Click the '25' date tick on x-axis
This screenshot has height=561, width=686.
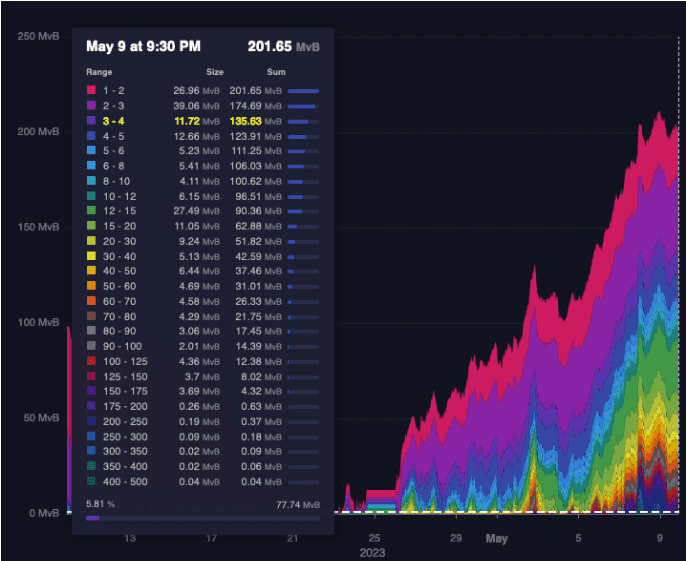pos(374,538)
